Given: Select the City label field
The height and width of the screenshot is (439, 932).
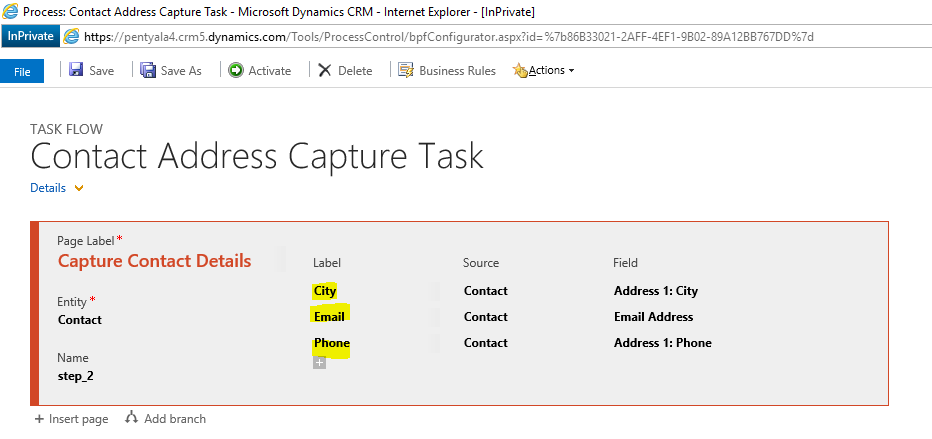Looking at the screenshot, I should (x=325, y=291).
